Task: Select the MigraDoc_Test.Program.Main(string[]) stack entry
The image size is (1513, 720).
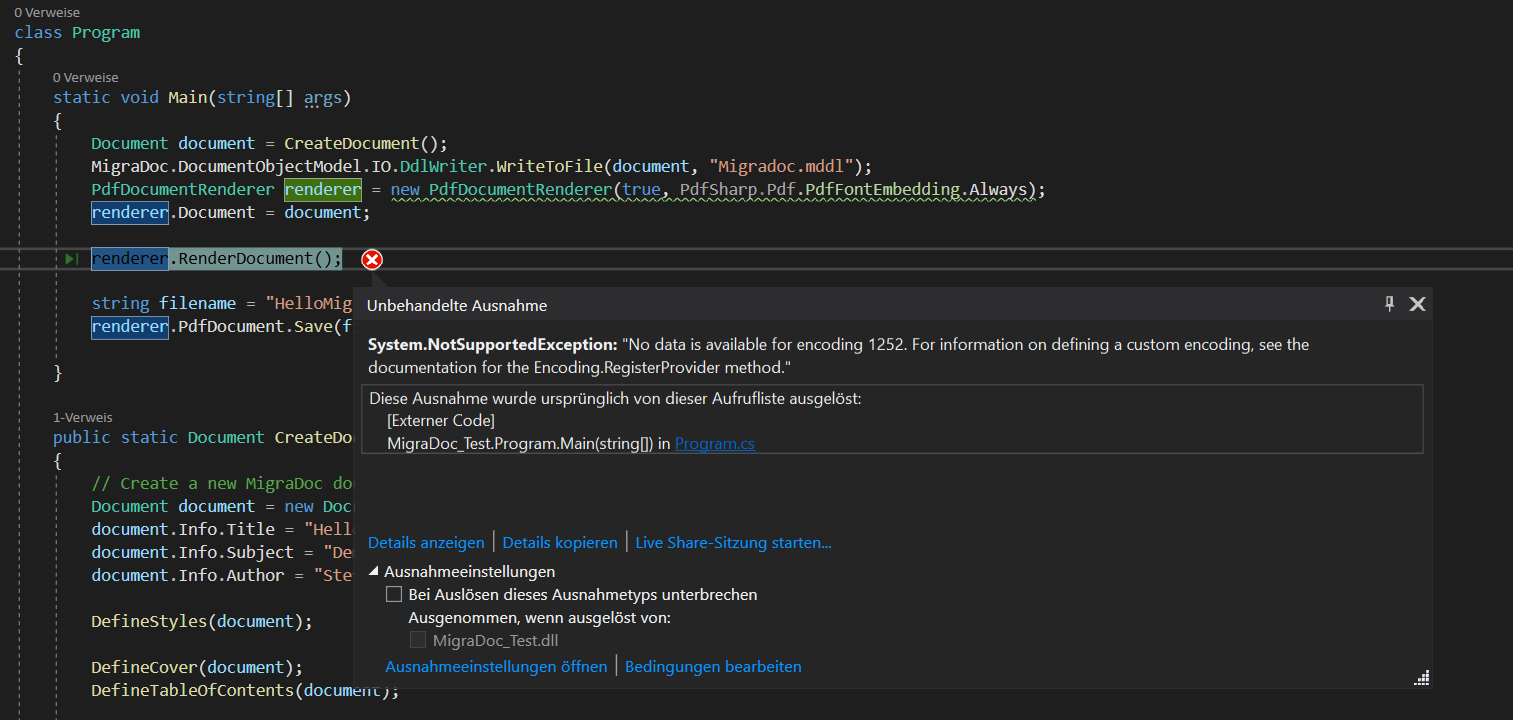Action: tap(519, 443)
